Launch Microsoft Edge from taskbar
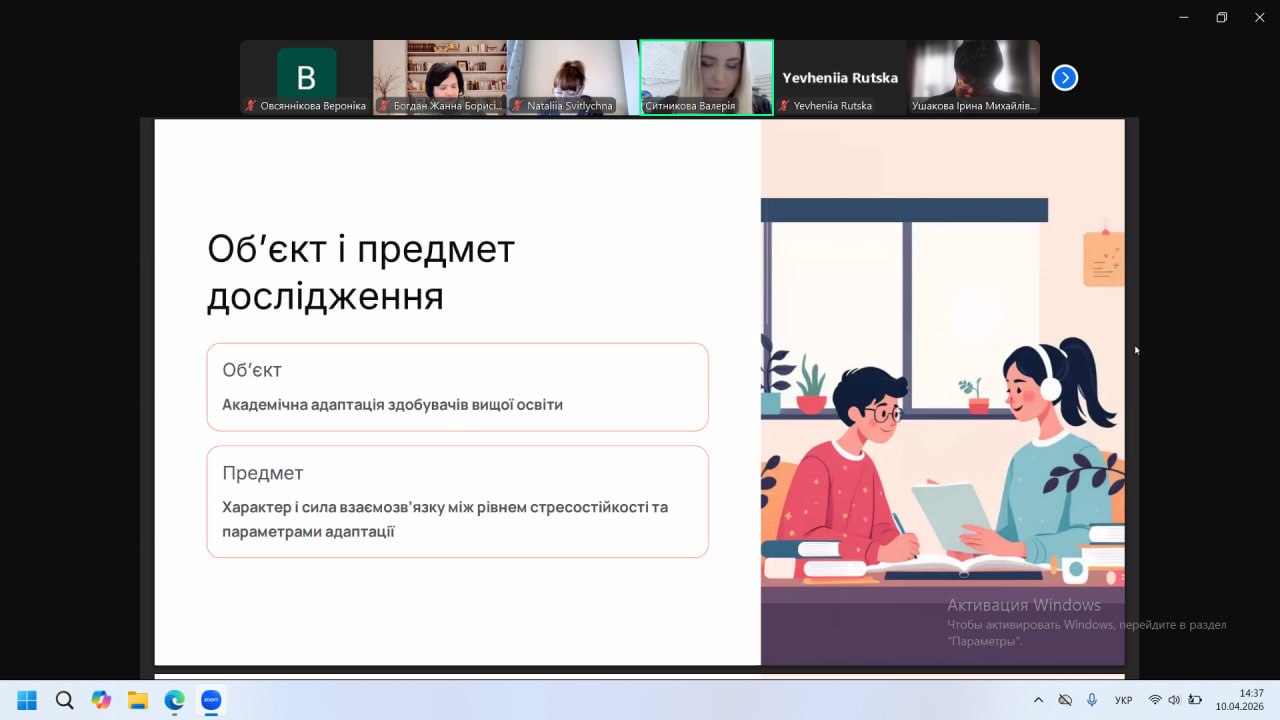Image resolution: width=1280 pixels, height=720 pixels. pos(174,700)
